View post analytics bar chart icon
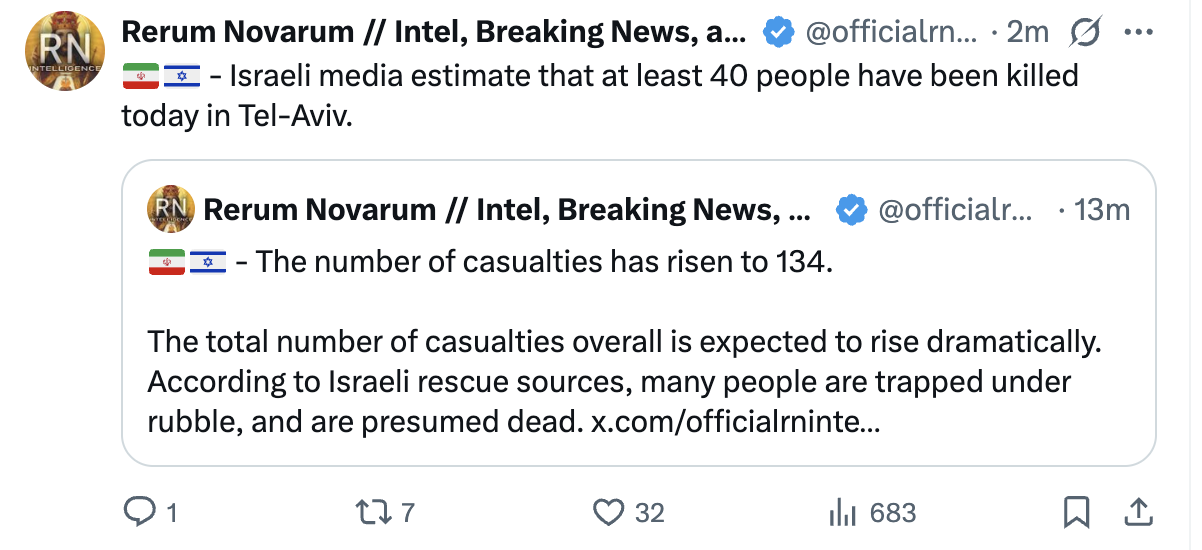1202x550 pixels. tap(845, 513)
